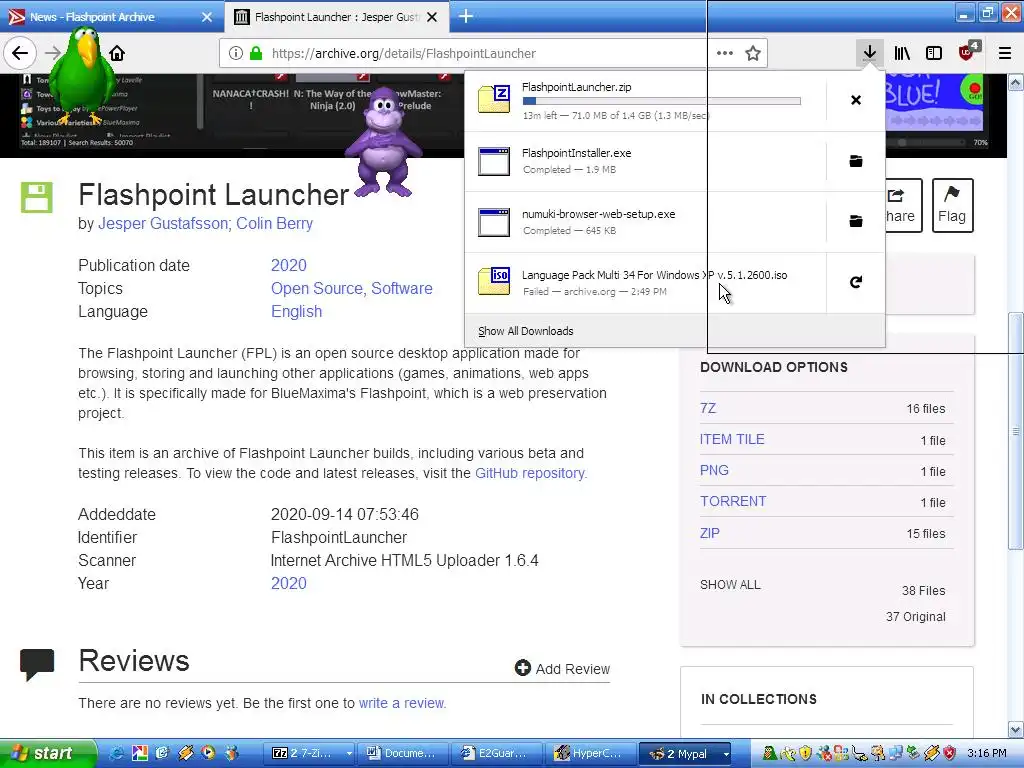Image resolution: width=1024 pixels, height=768 pixels.
Task: Flag this item with Flag button
Action: pos(952,205)
